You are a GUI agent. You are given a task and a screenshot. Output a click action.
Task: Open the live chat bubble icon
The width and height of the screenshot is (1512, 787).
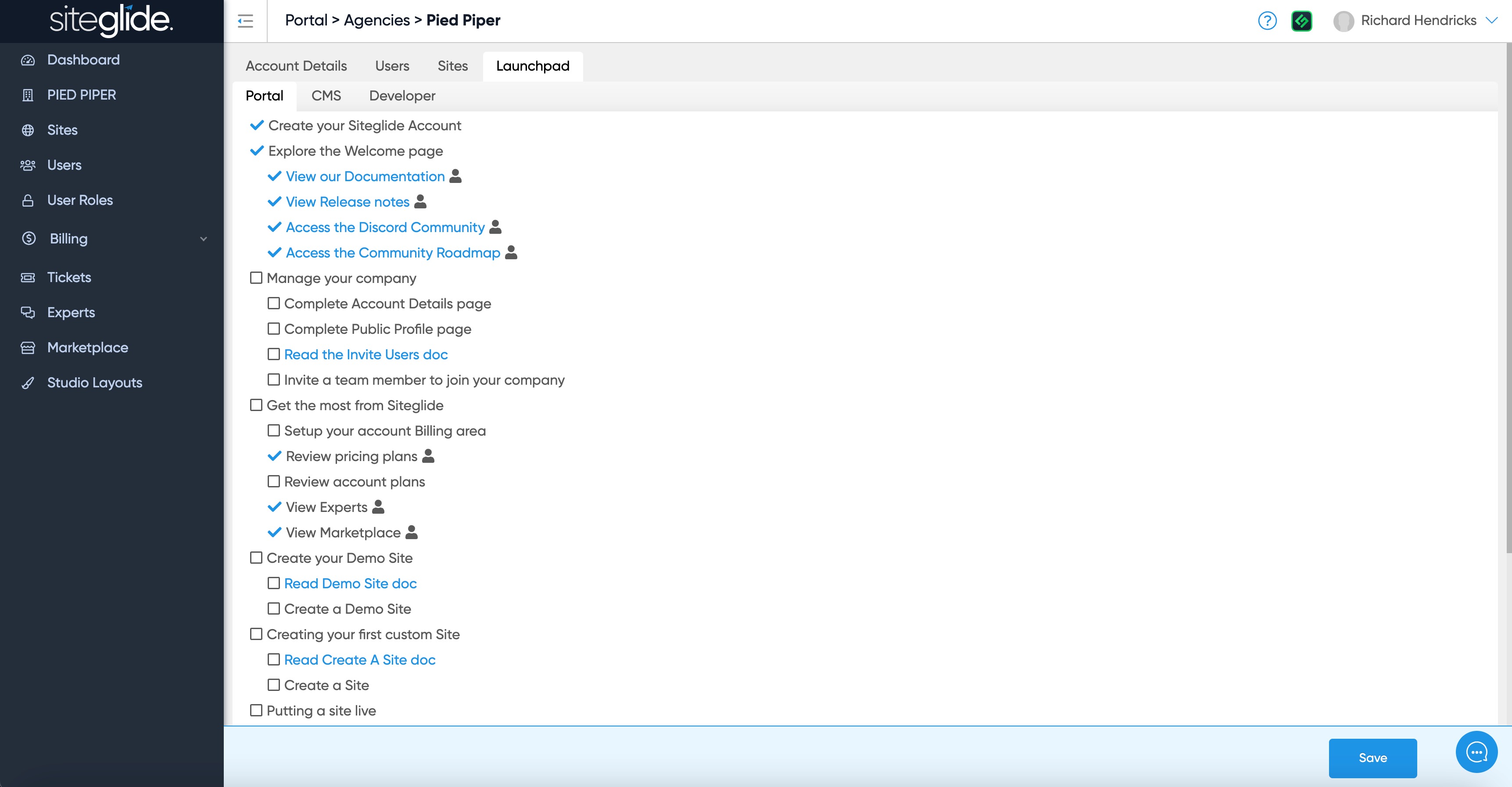(x=1476, y=752)
